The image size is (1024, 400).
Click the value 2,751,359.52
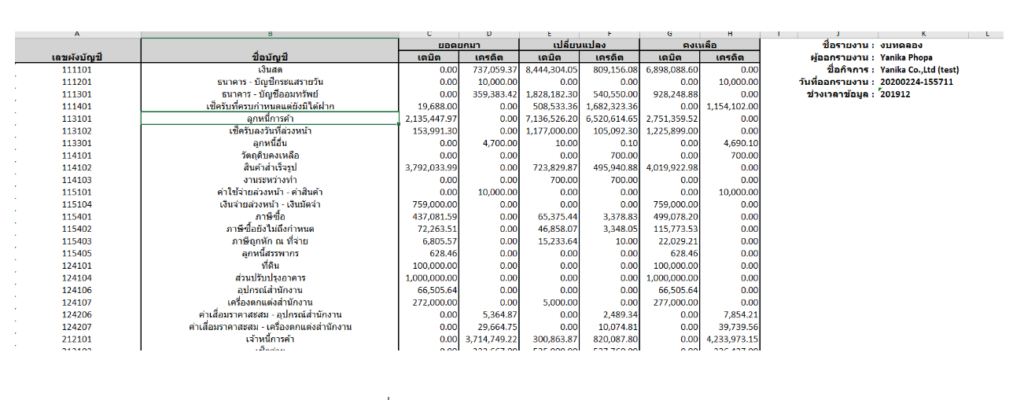671,118
